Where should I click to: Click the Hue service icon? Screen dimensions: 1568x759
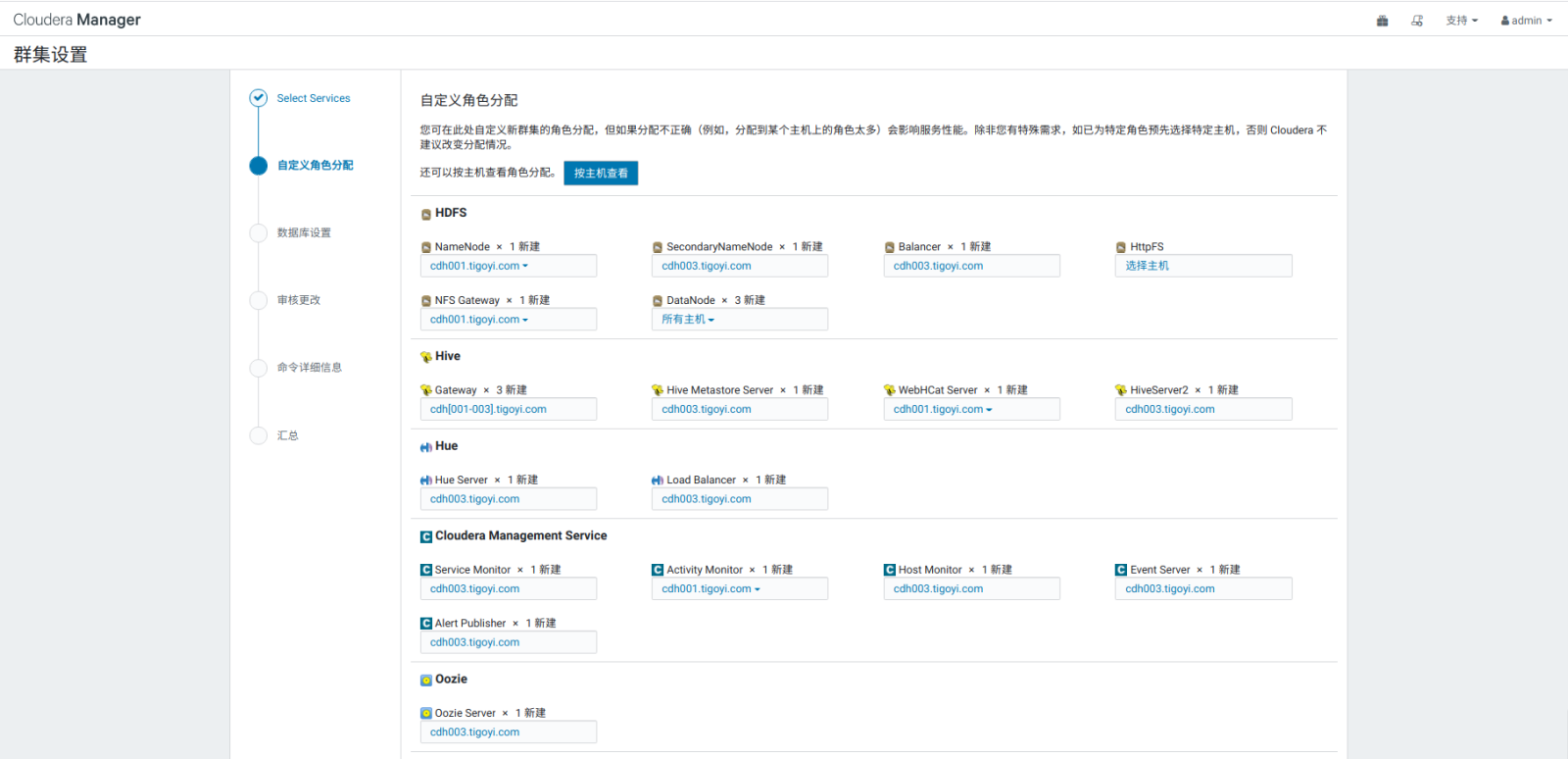[x=426, y=447]
